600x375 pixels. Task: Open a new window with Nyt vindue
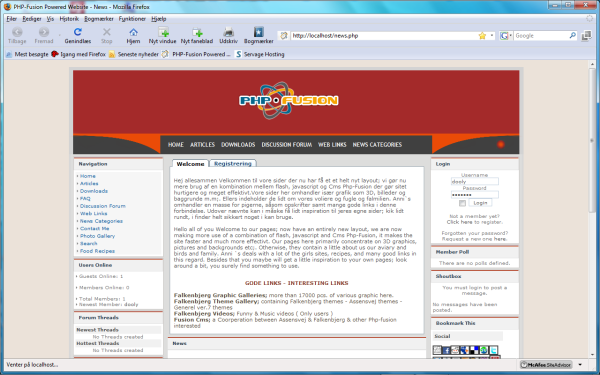coord(163,32)
